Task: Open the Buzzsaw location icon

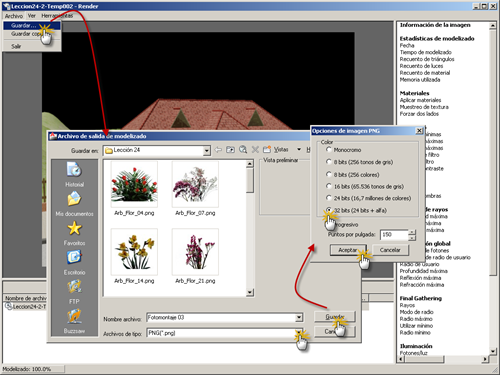Action: pyautogui.click(x=74, y=316)
